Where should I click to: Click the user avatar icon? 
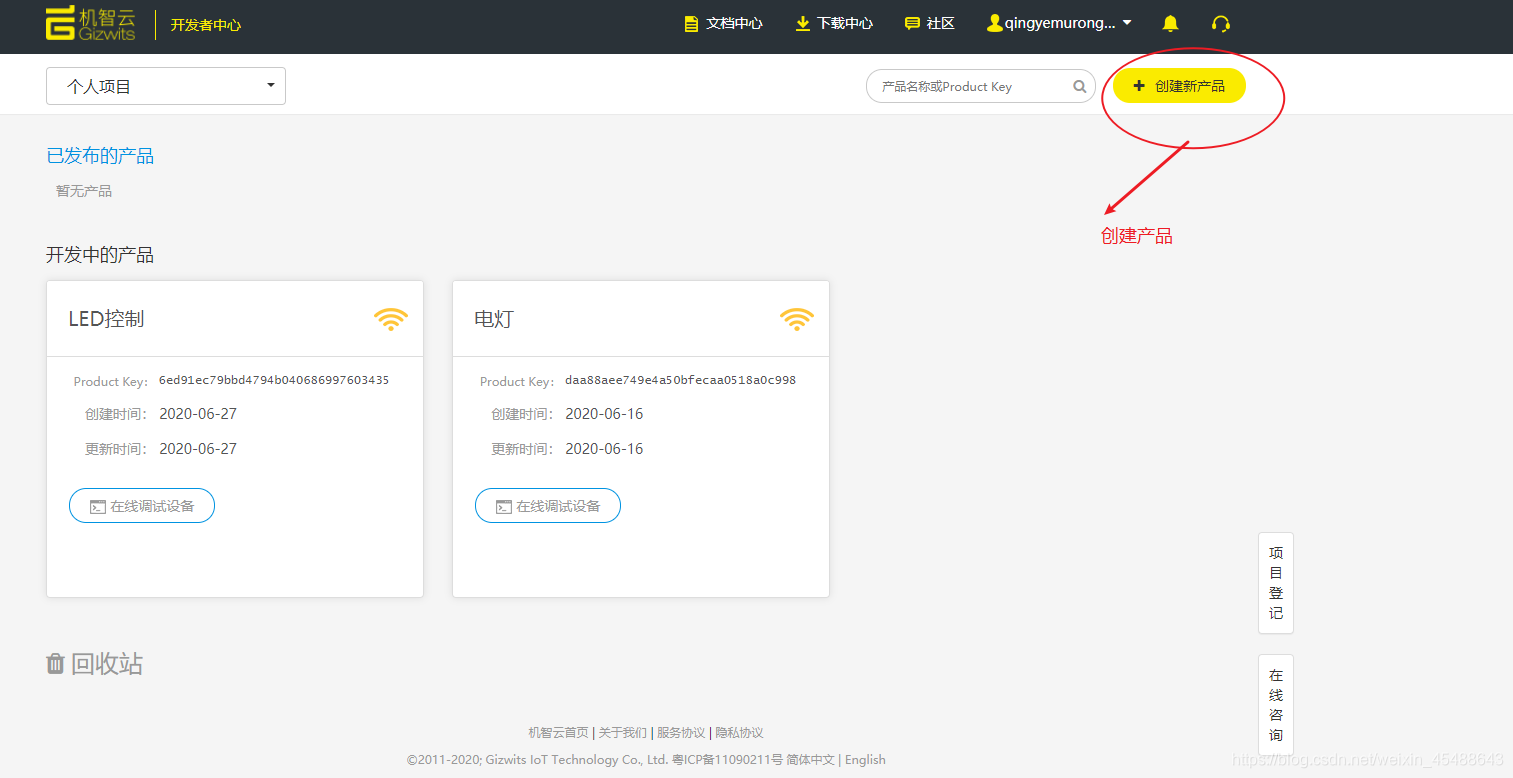[994, 23]
